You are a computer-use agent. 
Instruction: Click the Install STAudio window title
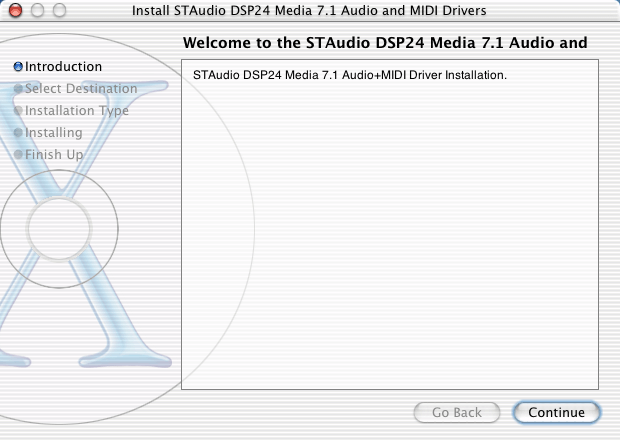click(x=309, y=11)
